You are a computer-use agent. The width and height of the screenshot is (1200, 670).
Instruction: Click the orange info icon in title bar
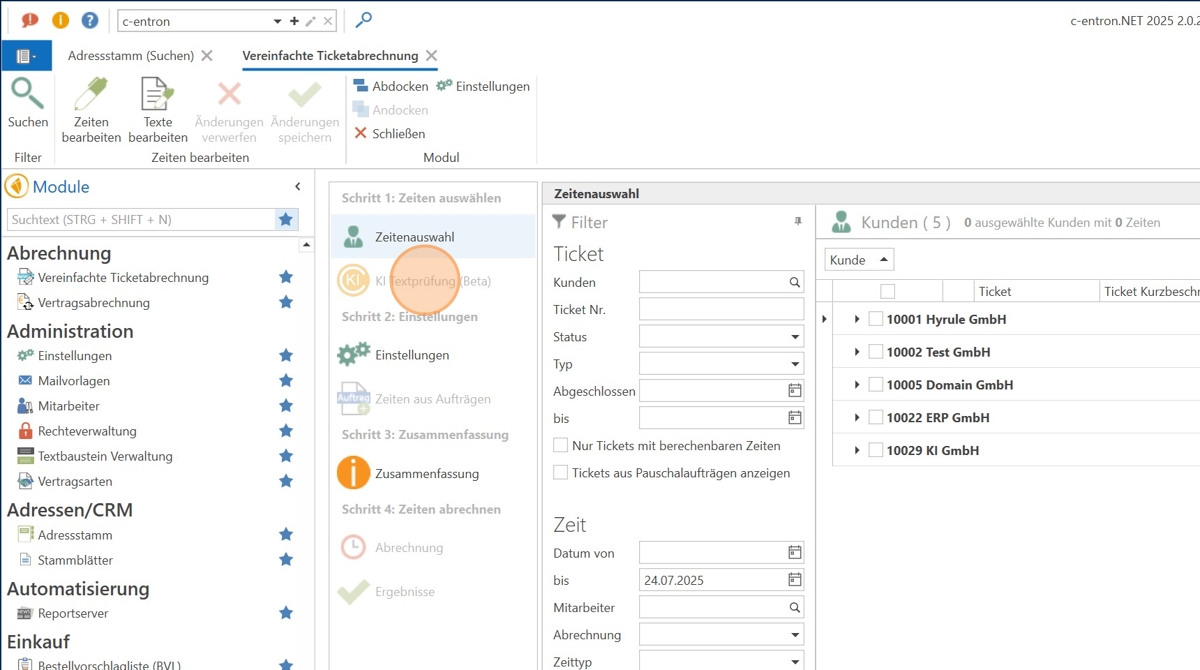(60, 20)
